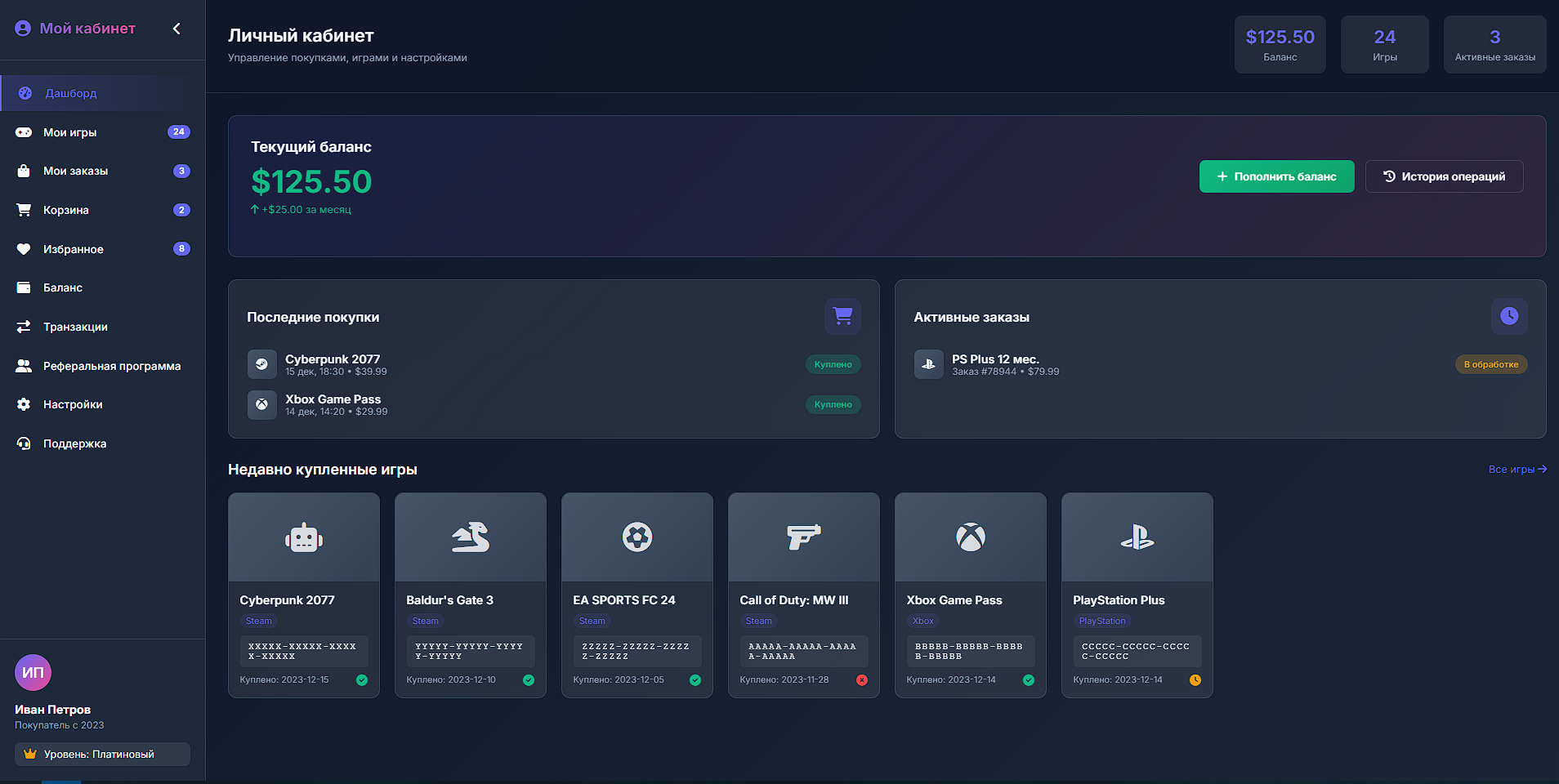Click the 8 badge on Избранное
This screenshot has width=1559, height=784.
click(181, 248)
